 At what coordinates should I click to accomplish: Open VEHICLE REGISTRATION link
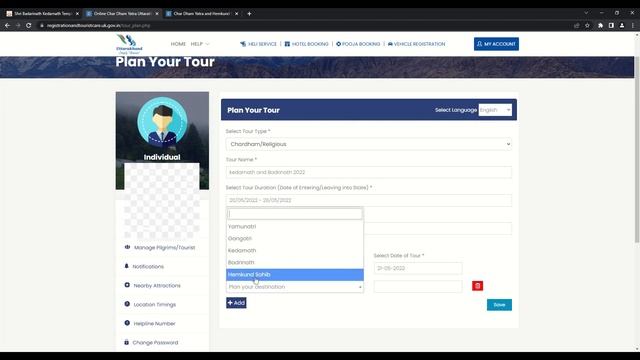click(x=416, y=44)
